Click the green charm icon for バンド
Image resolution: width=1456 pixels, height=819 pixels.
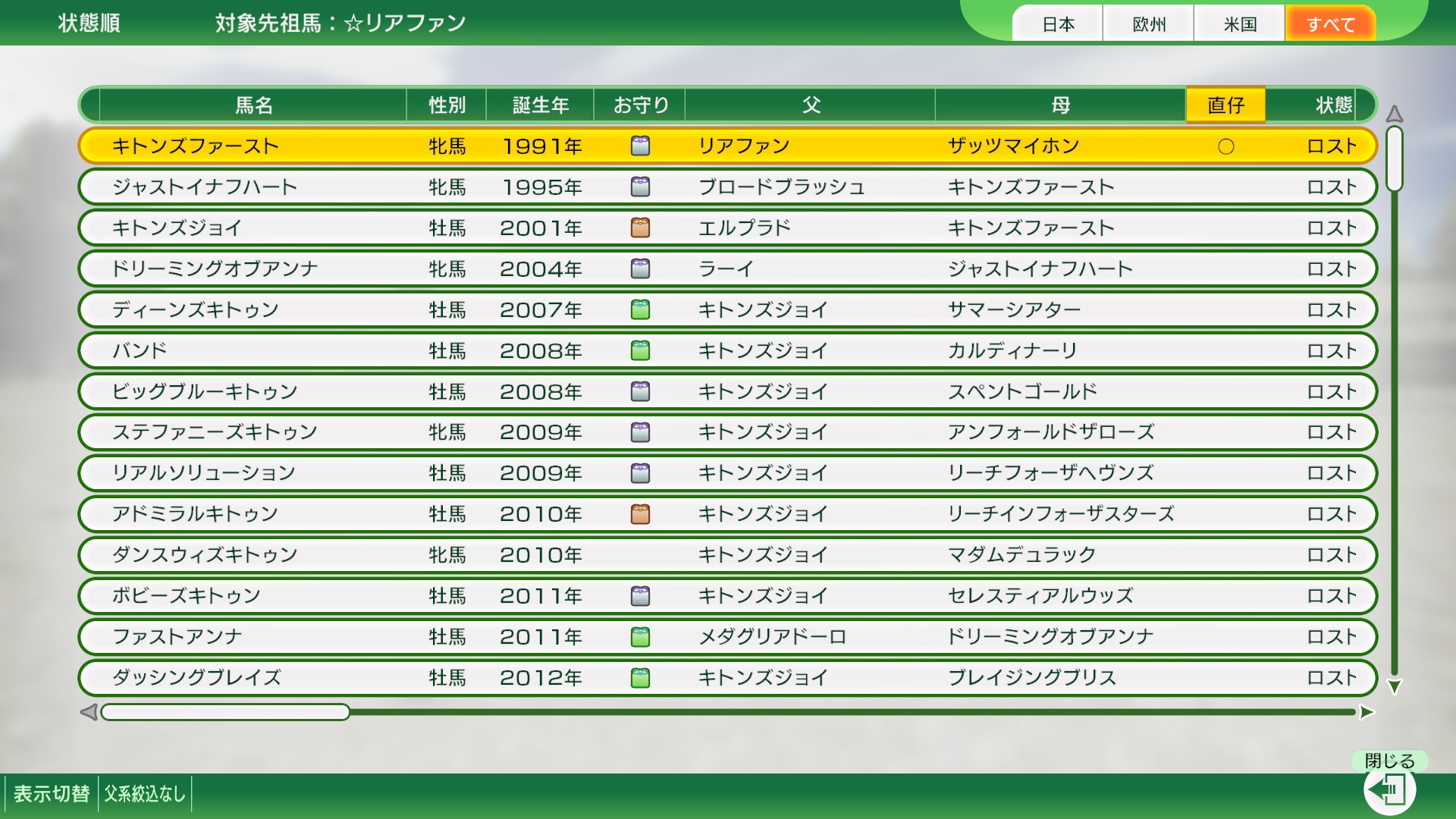click(x=640, y=350)
